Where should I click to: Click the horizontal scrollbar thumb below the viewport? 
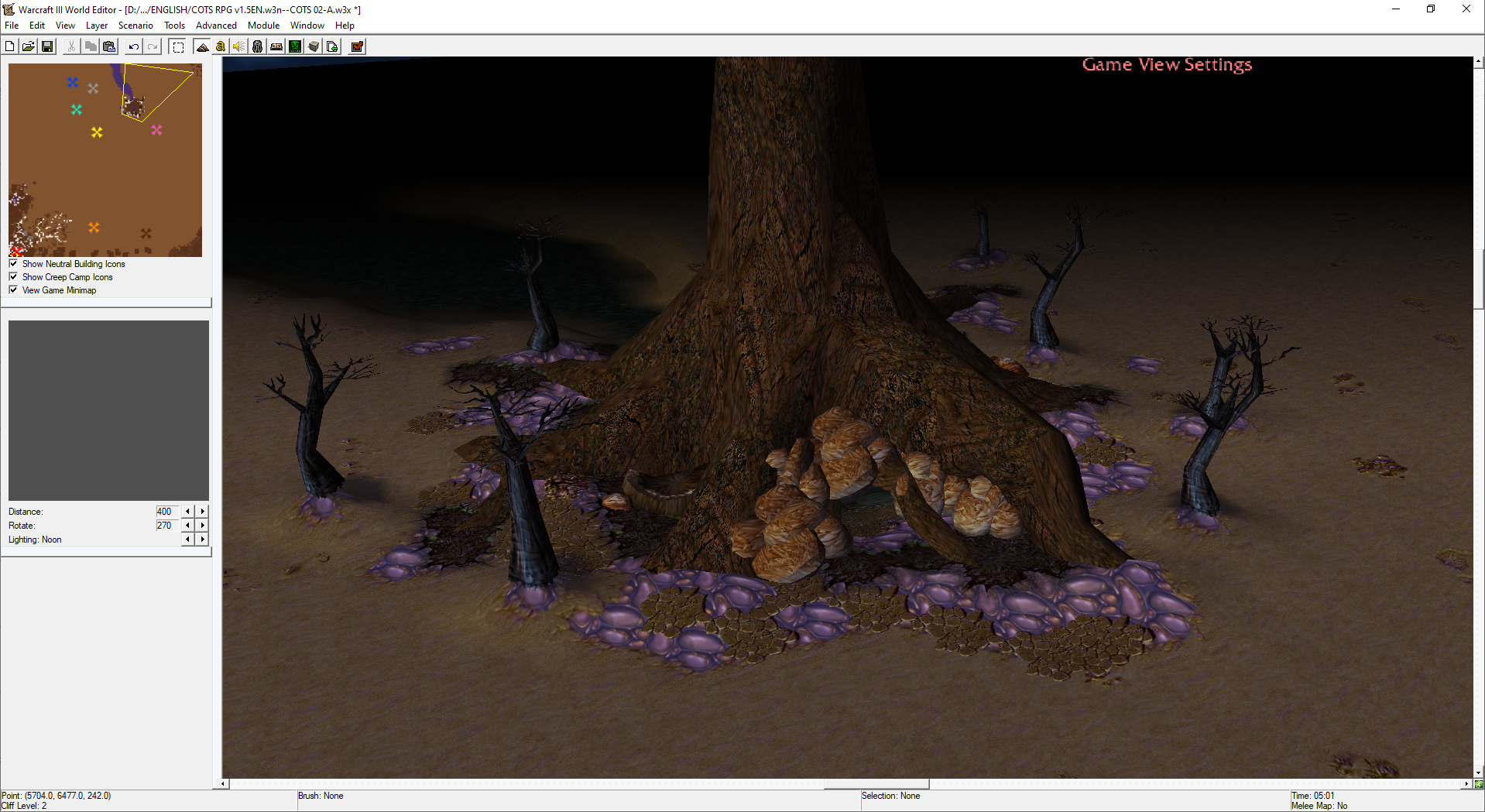(876, 784)
